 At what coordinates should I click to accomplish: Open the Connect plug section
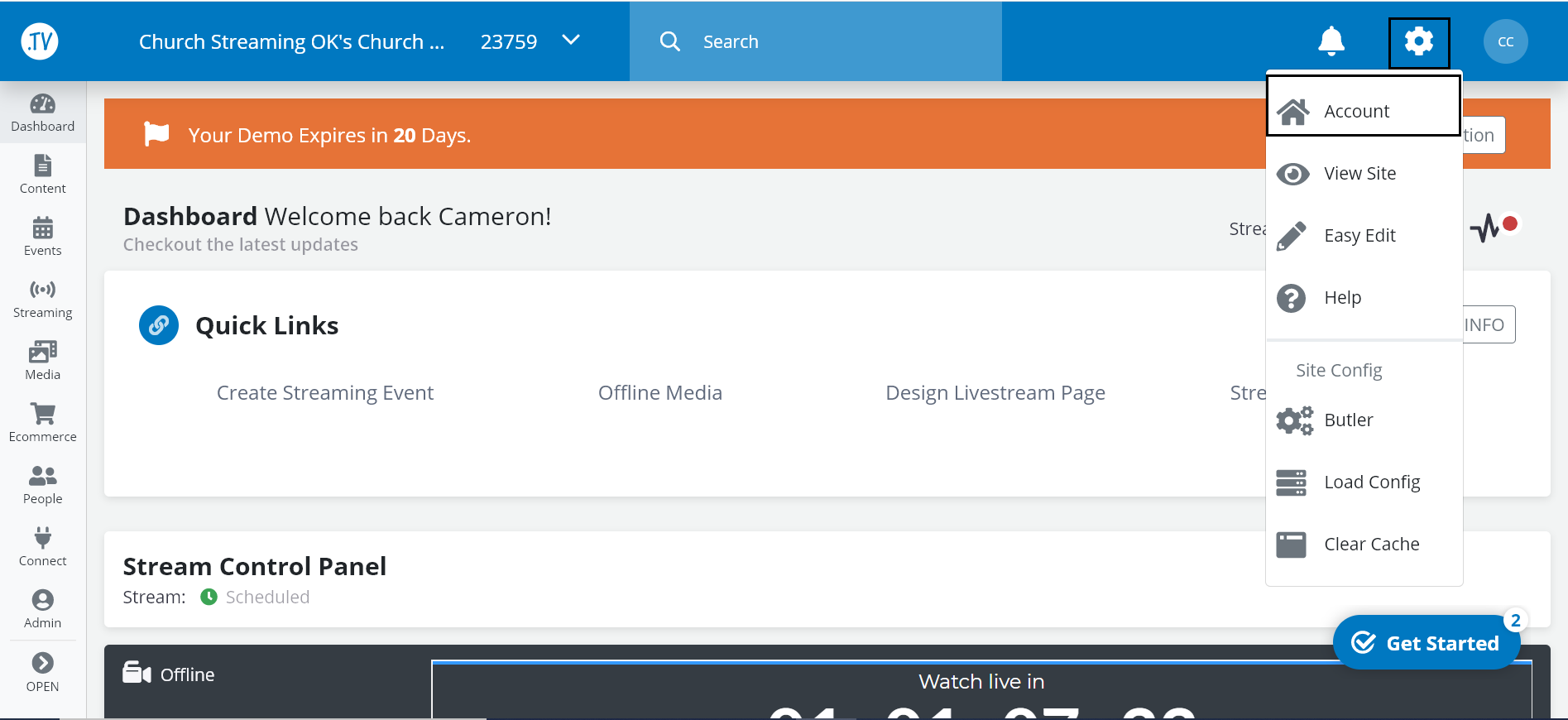[43, 547]
